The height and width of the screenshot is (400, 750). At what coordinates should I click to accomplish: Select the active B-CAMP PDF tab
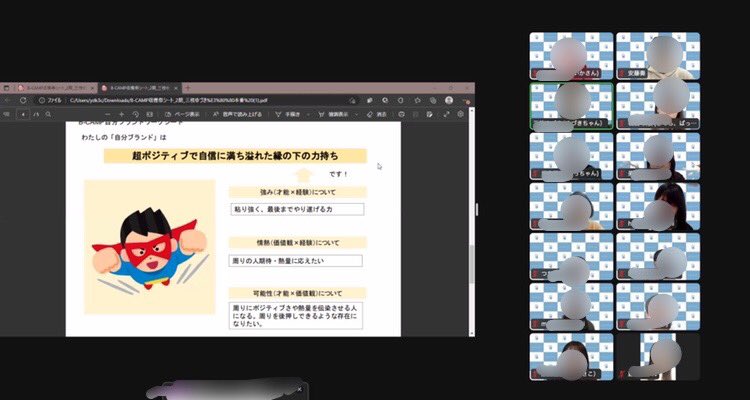point(139,88)
